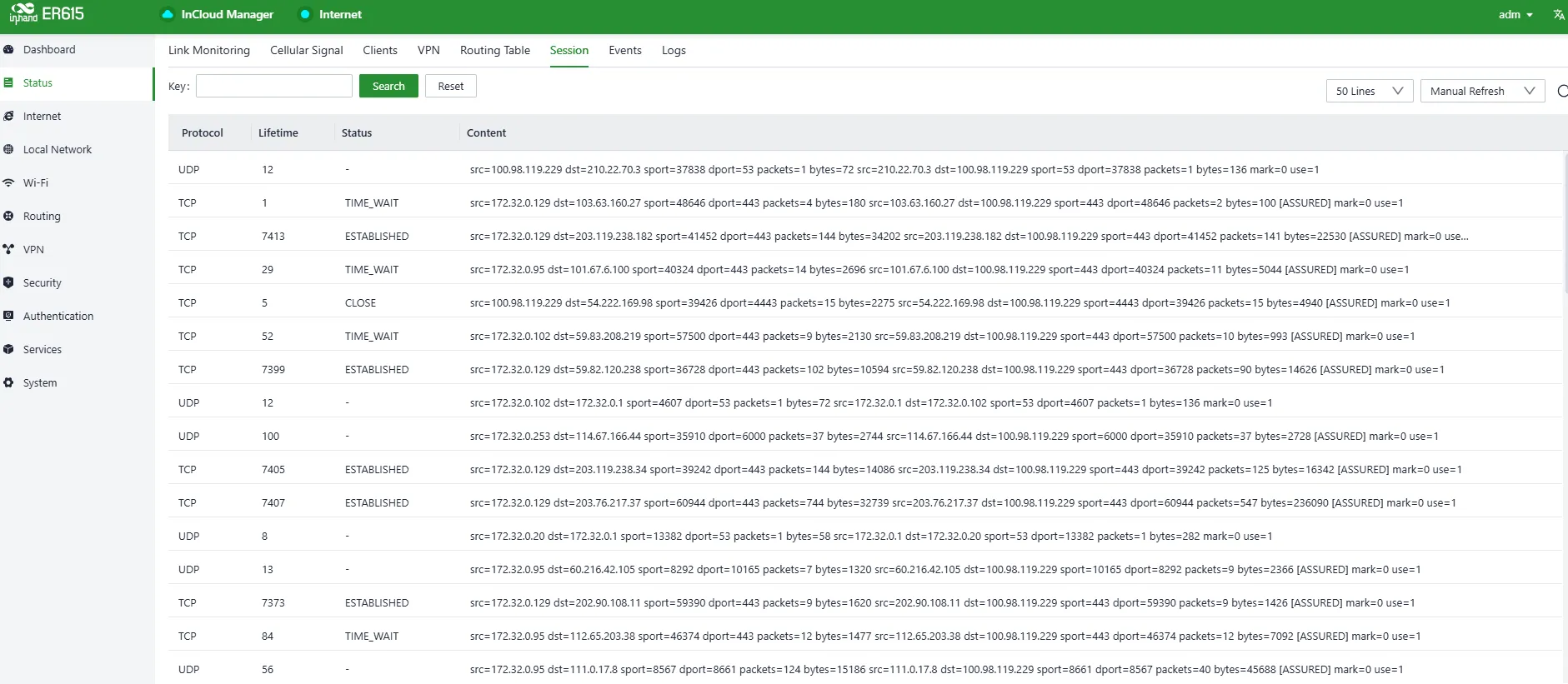Click the Authentication sidebar icon
This screenshot has height=684, width=1568.
(8, 316)
